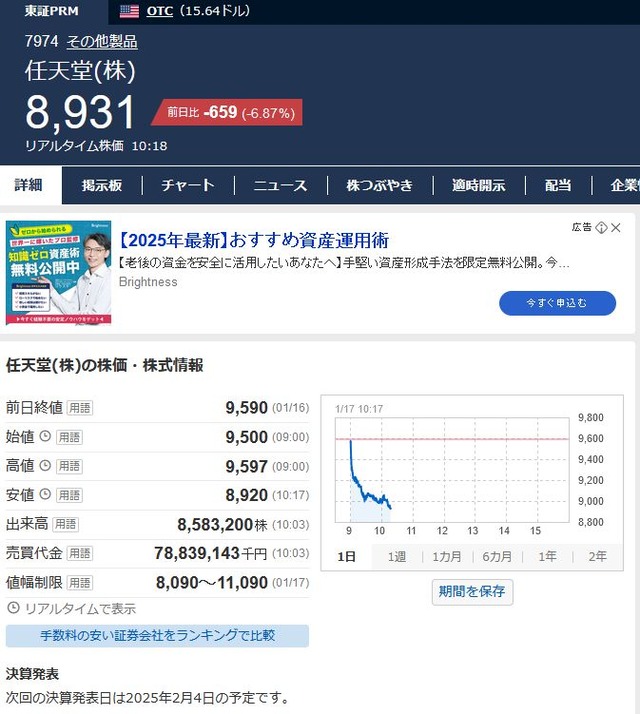This screenshot has height=714, width=640.
Task: Open the 株つぶやき tab
Action: pyautogui.click(x=379, y=185)
